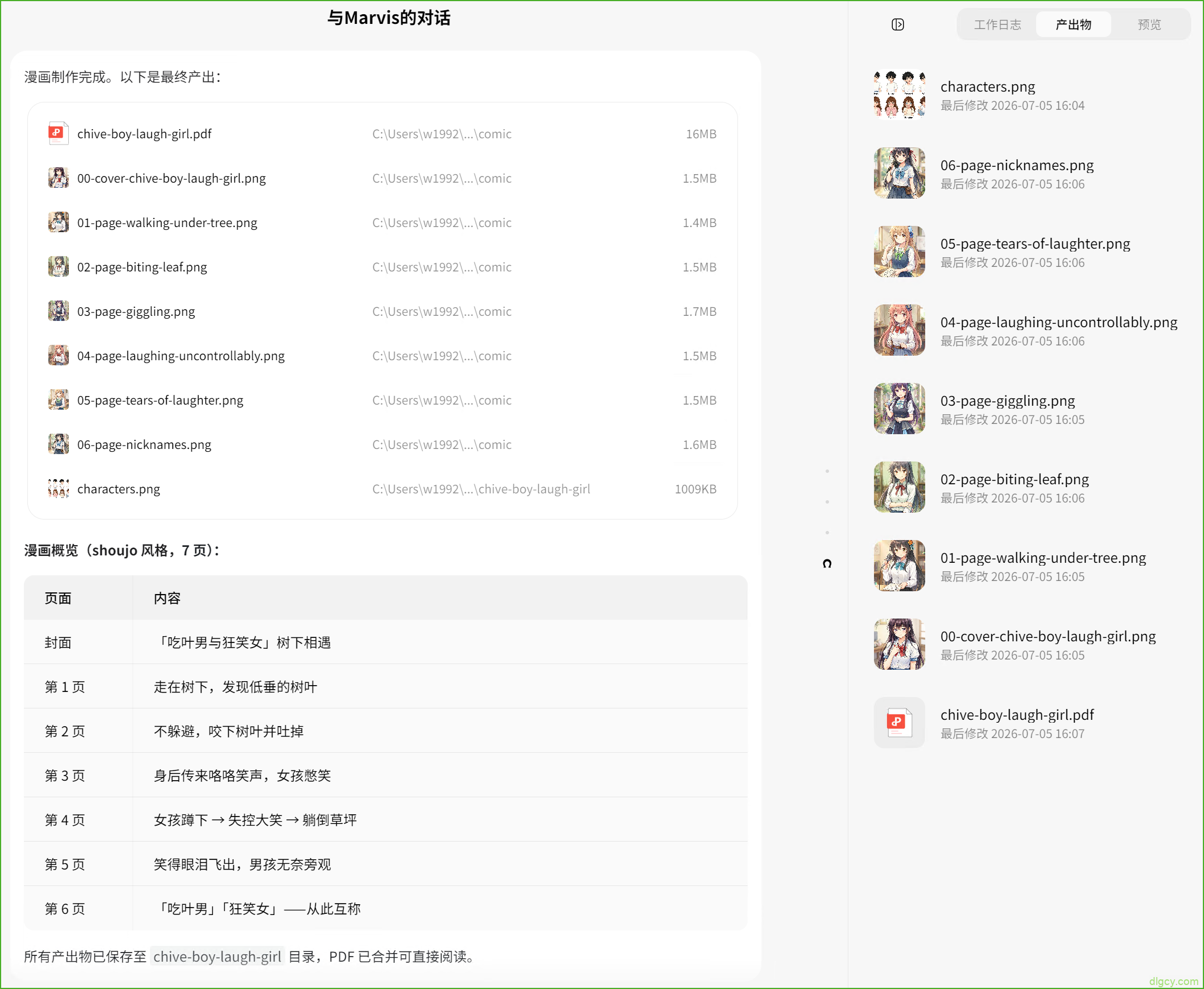Switch to the 工作日志 tab
The height and width of the screenshot is (989, 1204).
(x=997, y=24)
